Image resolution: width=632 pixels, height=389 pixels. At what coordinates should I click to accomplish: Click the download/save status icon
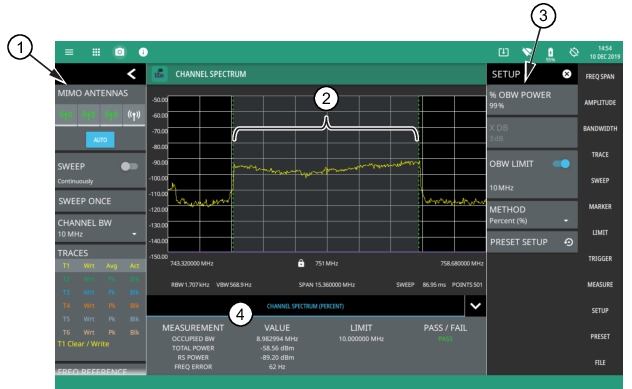click(x=503, y=52)
